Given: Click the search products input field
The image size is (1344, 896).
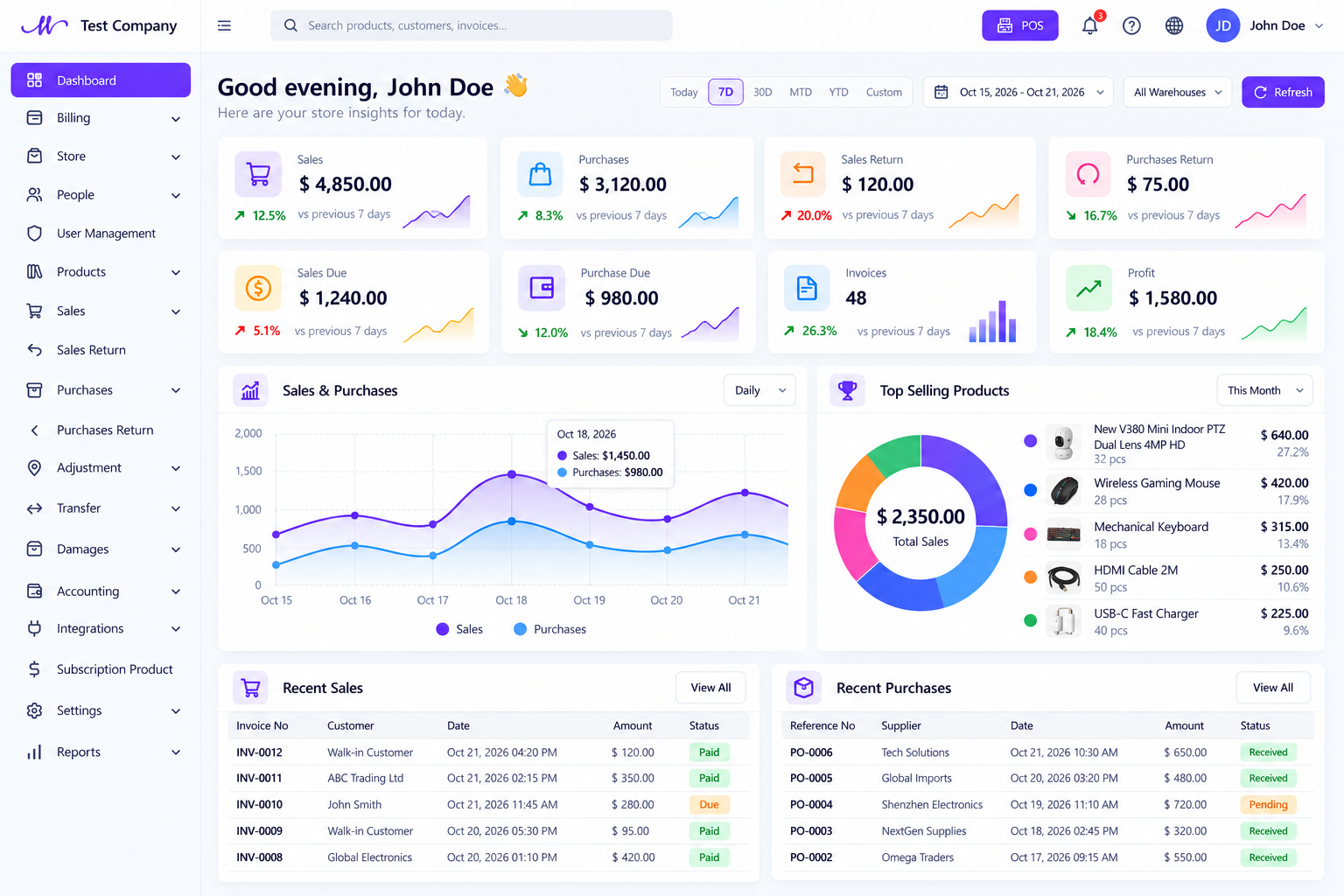Looking at the screenshot, I should tap(472, 25).
